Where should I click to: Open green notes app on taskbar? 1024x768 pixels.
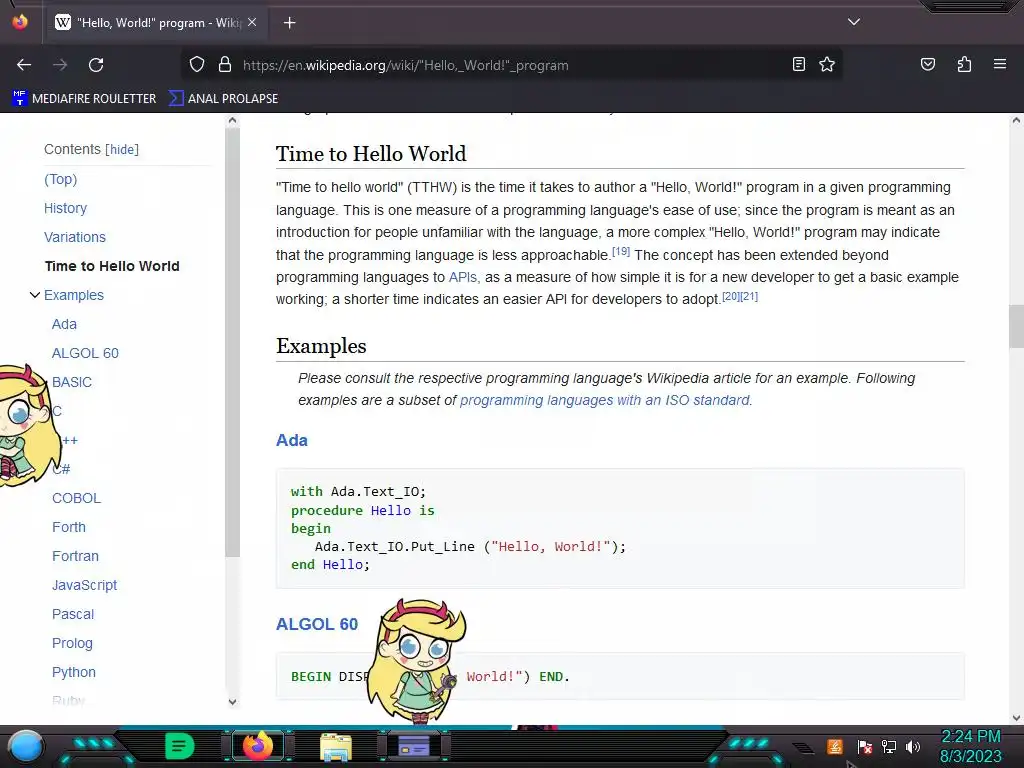179,746
